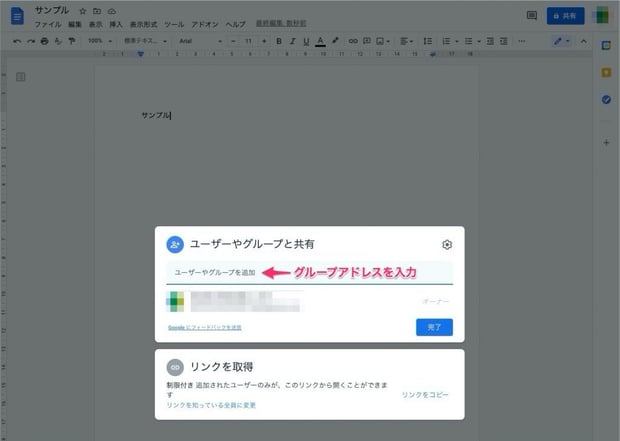Insert a link from toolbar
This screenshot has width=620, height=441.
pos(353,41)
